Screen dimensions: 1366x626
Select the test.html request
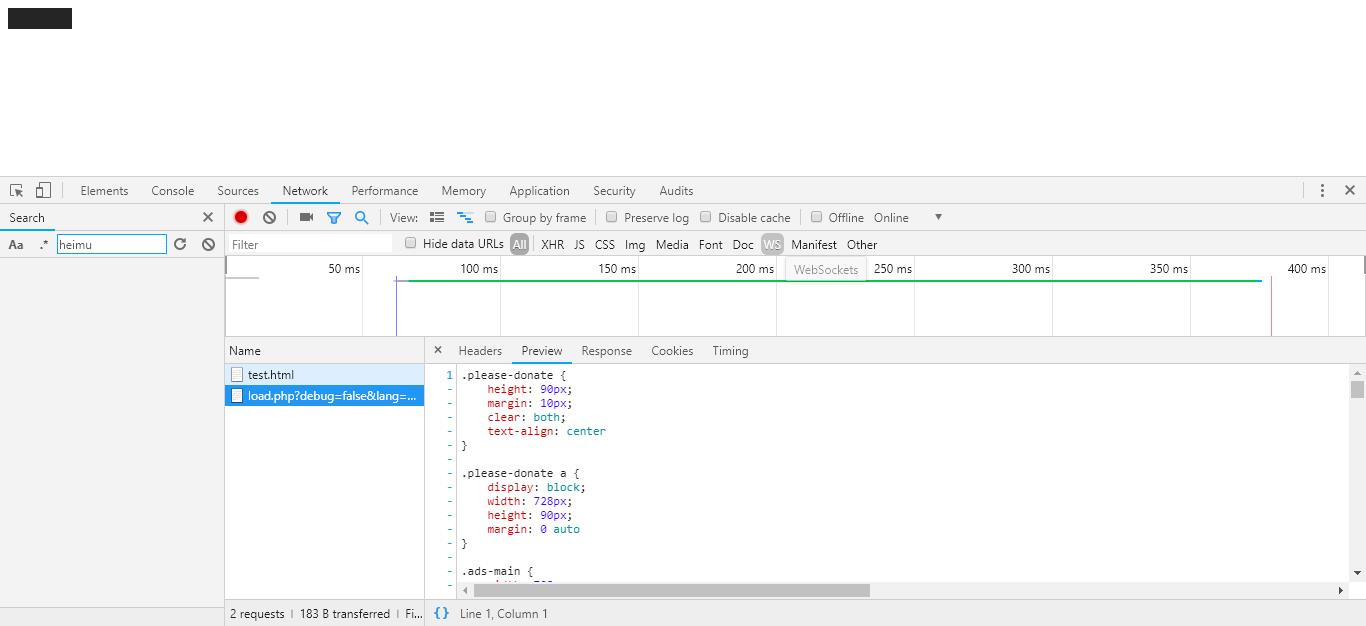pyautogui.click(x=324, y=374)
